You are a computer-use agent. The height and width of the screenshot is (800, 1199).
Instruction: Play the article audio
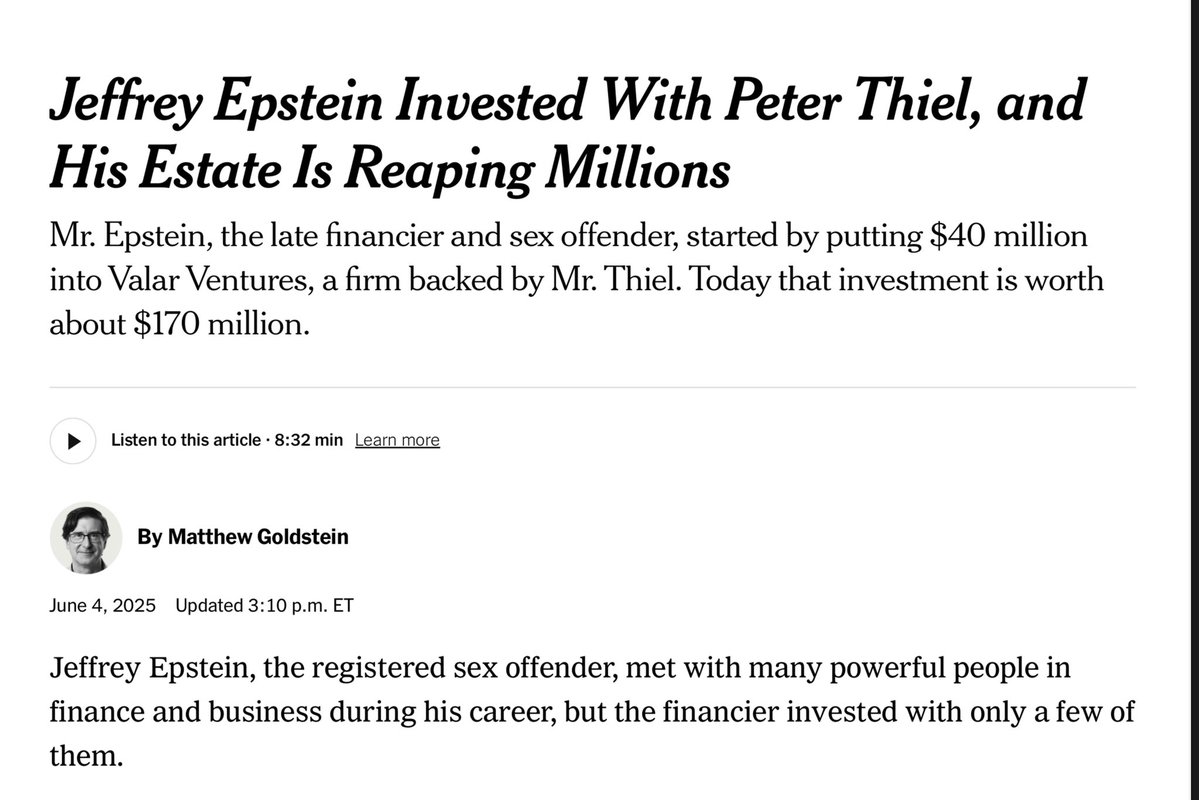[x=73, y=441]
